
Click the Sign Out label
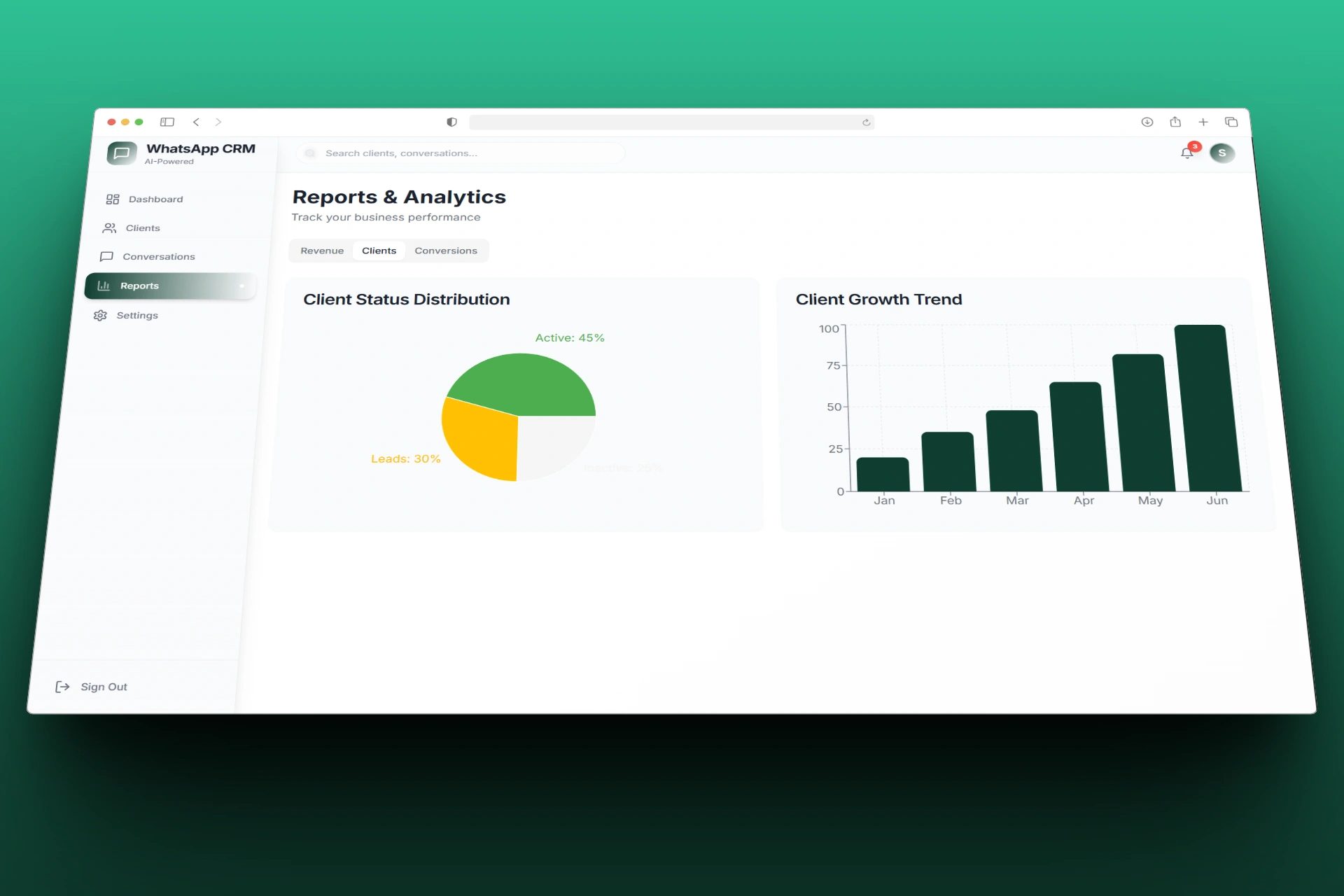104,687
